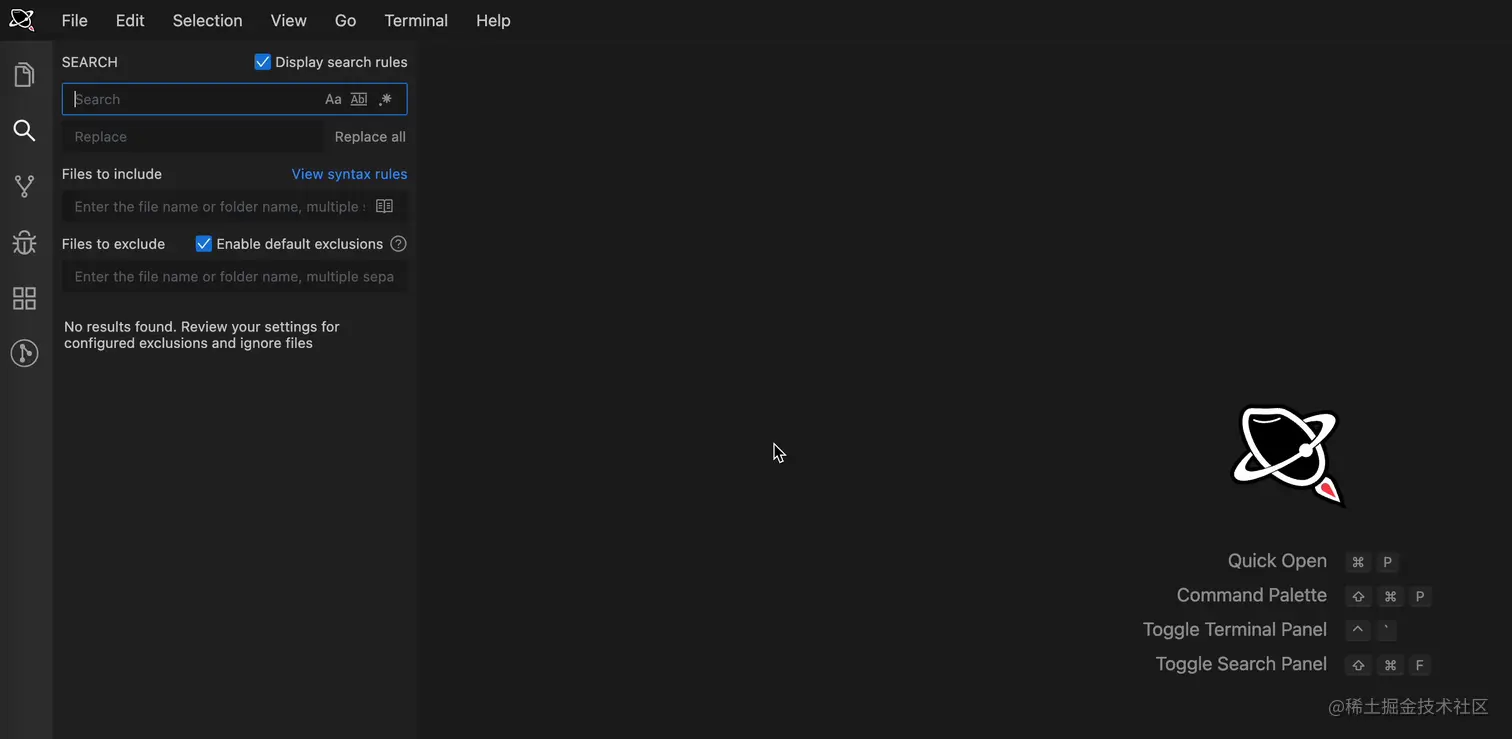1512x739 pixels.
Task: Open the Source Control panel
Action: (24, 186)
